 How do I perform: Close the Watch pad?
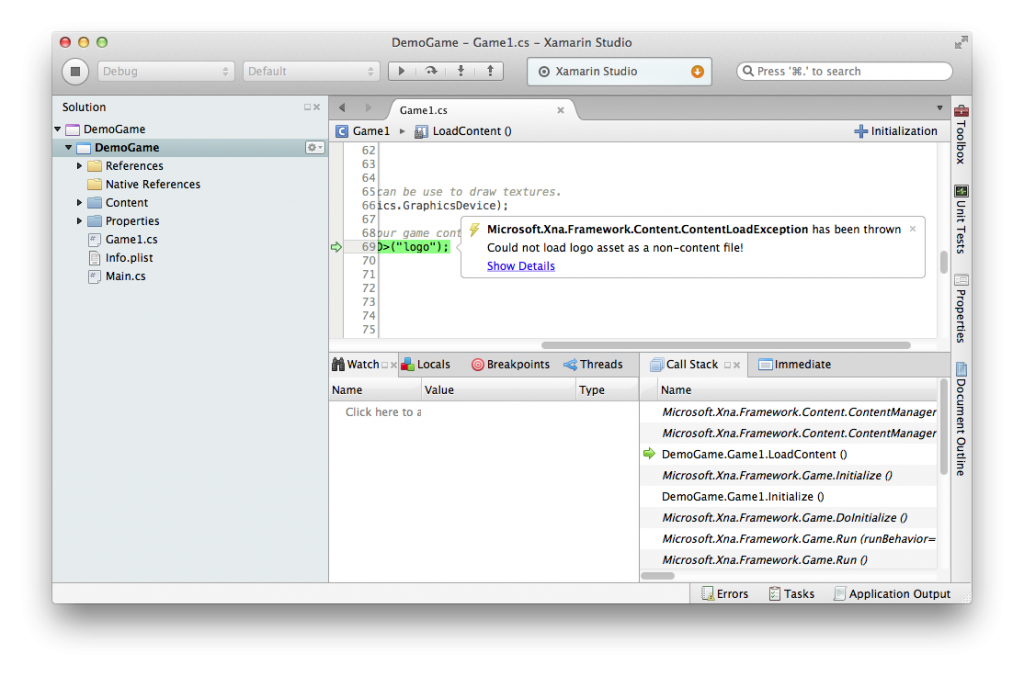[394, 365]
